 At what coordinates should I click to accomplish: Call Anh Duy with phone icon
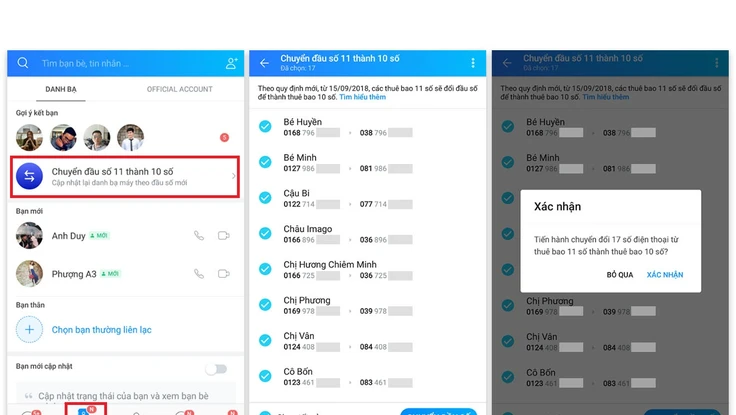click(x=199, y=235)
